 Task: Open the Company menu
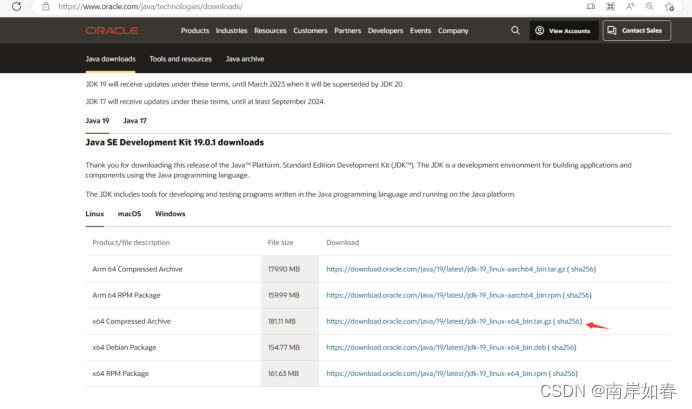(453, 30)
